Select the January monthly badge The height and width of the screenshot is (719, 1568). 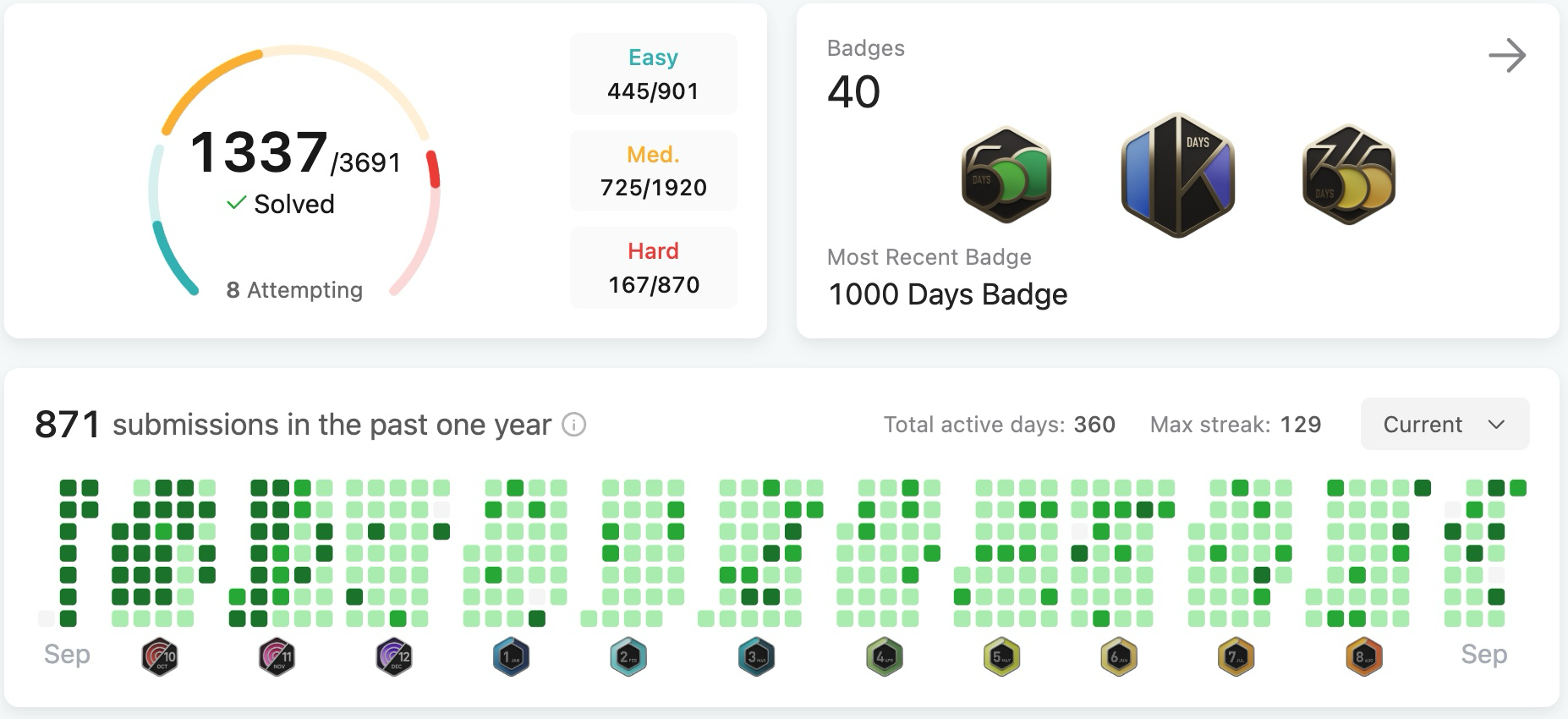tap(511, 656)
